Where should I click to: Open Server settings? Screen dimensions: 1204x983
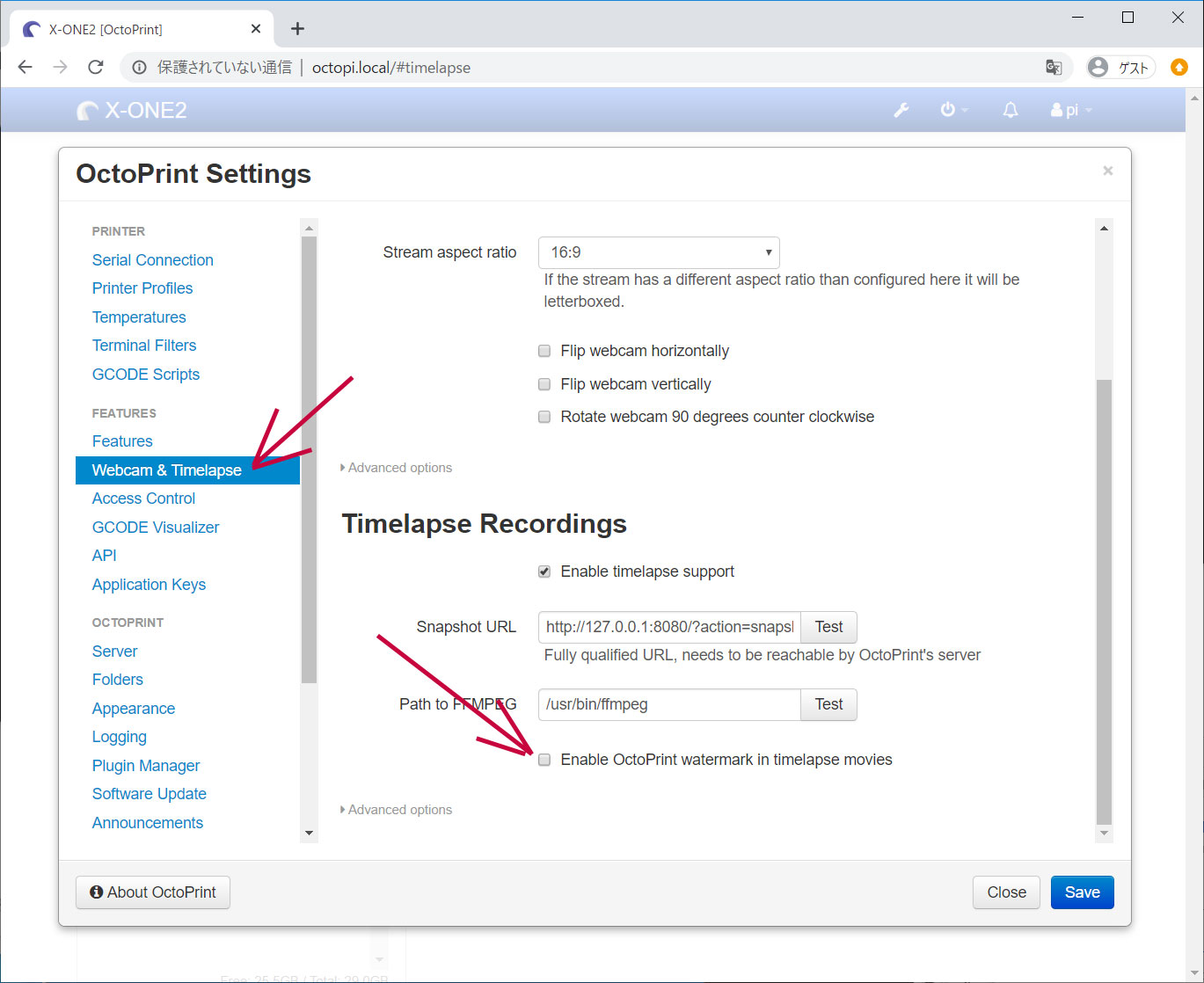(114, 652)
